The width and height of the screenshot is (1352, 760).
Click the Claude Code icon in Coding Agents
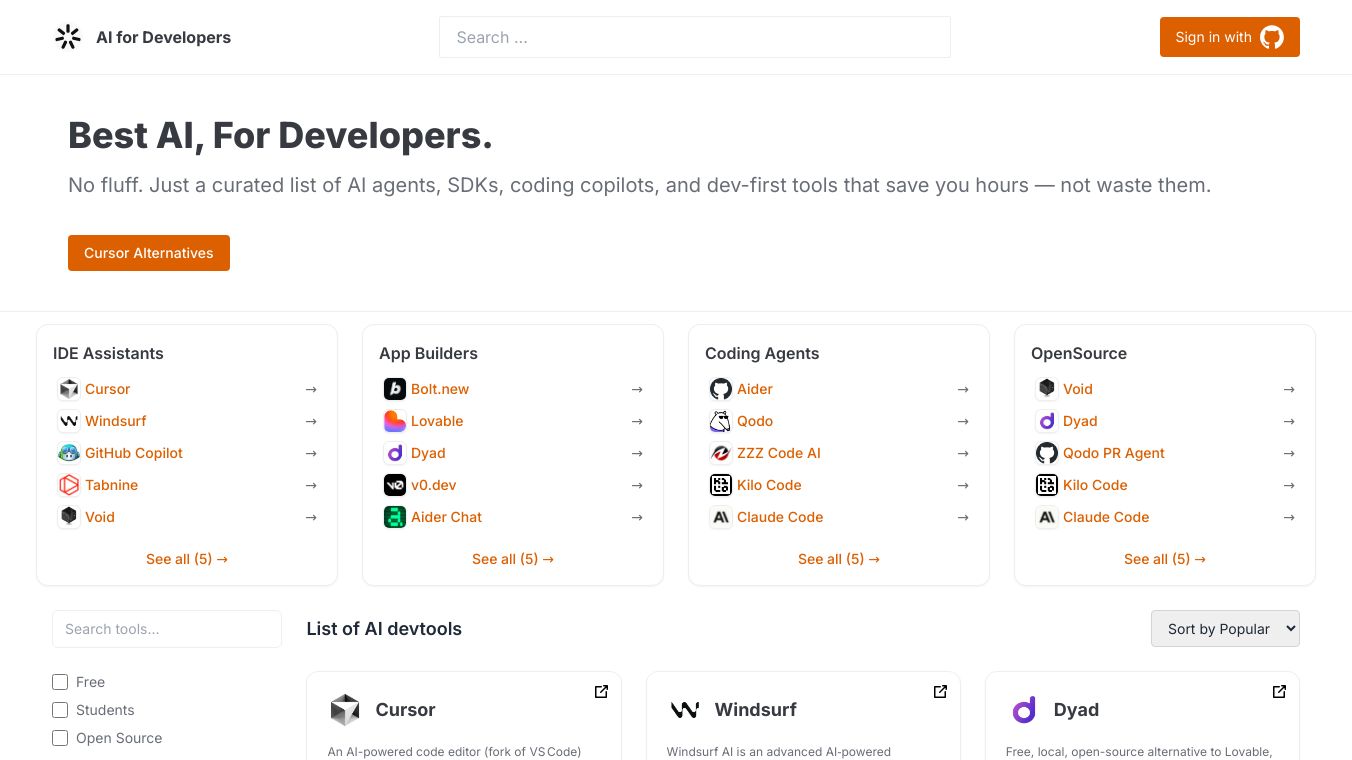click(x=721, y=517)
